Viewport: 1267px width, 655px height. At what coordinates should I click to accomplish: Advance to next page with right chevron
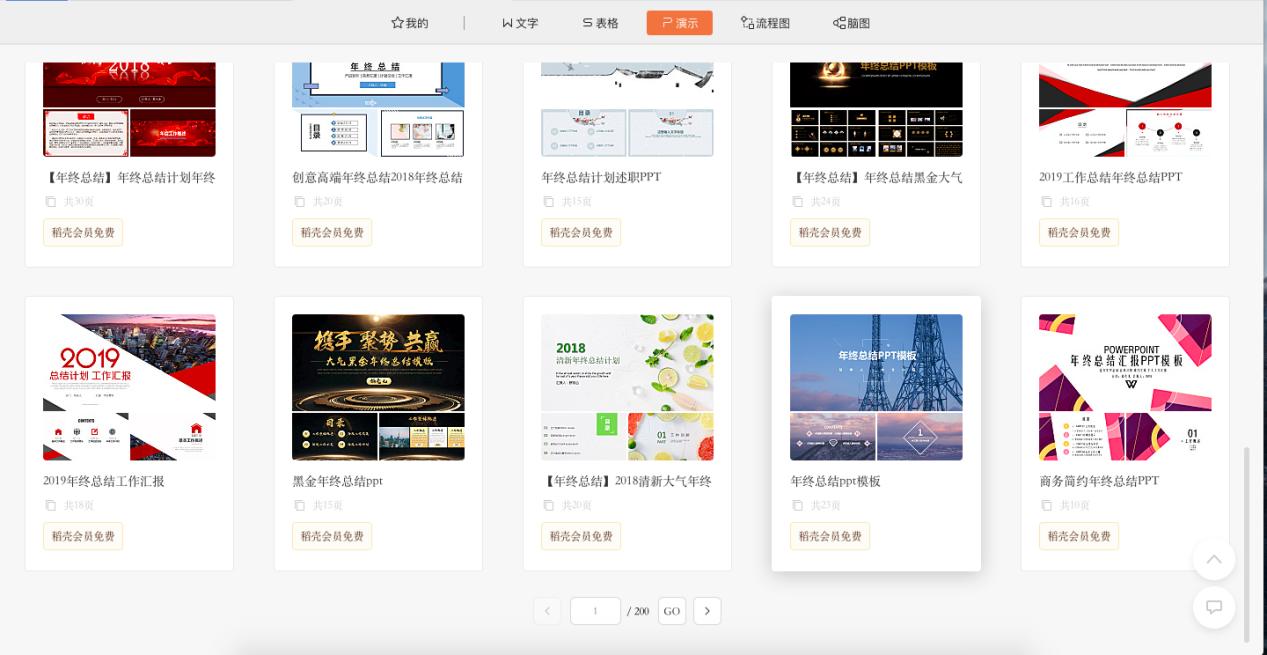(707, 611)
